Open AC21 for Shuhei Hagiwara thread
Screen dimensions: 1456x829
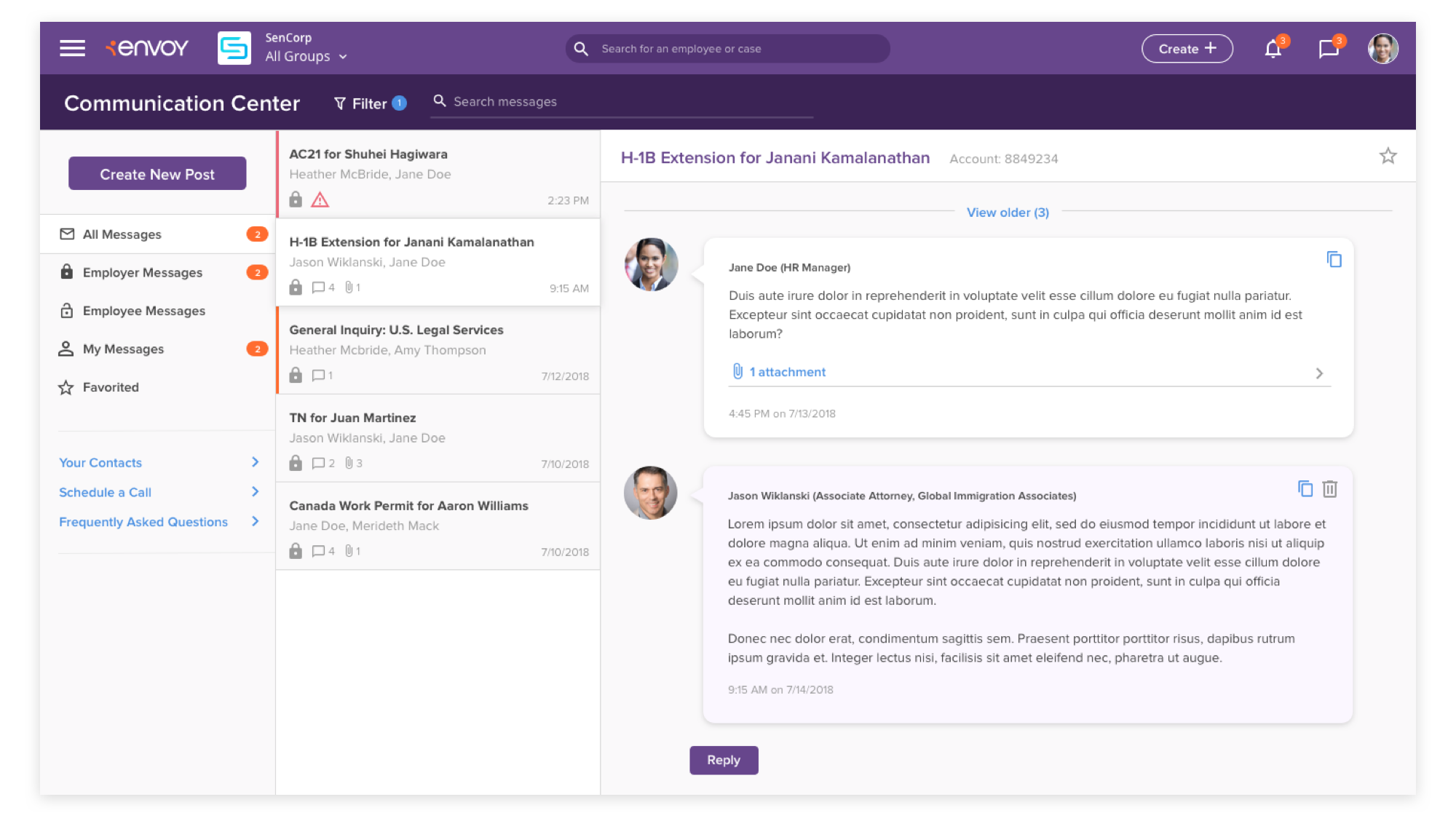pos(438,175)
